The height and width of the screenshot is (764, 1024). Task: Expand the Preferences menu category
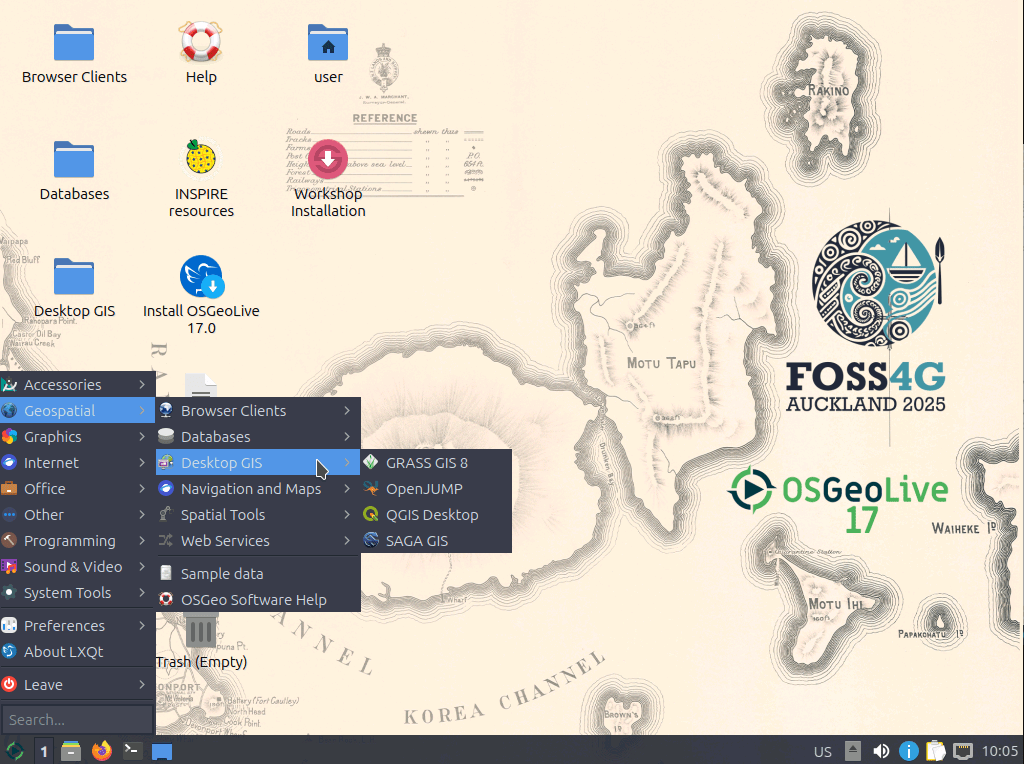(x=77, y=626)
